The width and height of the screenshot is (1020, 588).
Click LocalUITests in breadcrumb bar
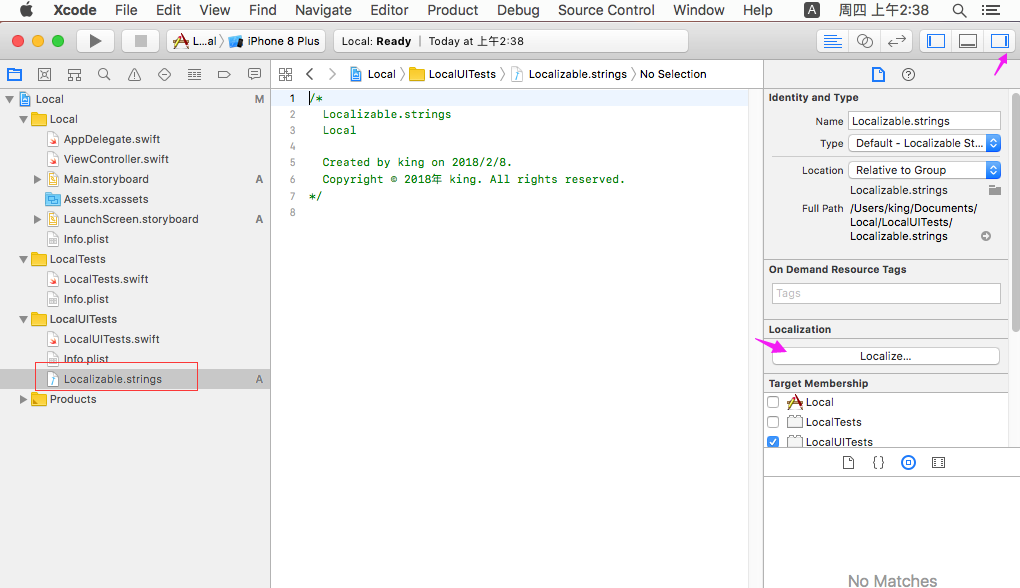click(453, 74)
